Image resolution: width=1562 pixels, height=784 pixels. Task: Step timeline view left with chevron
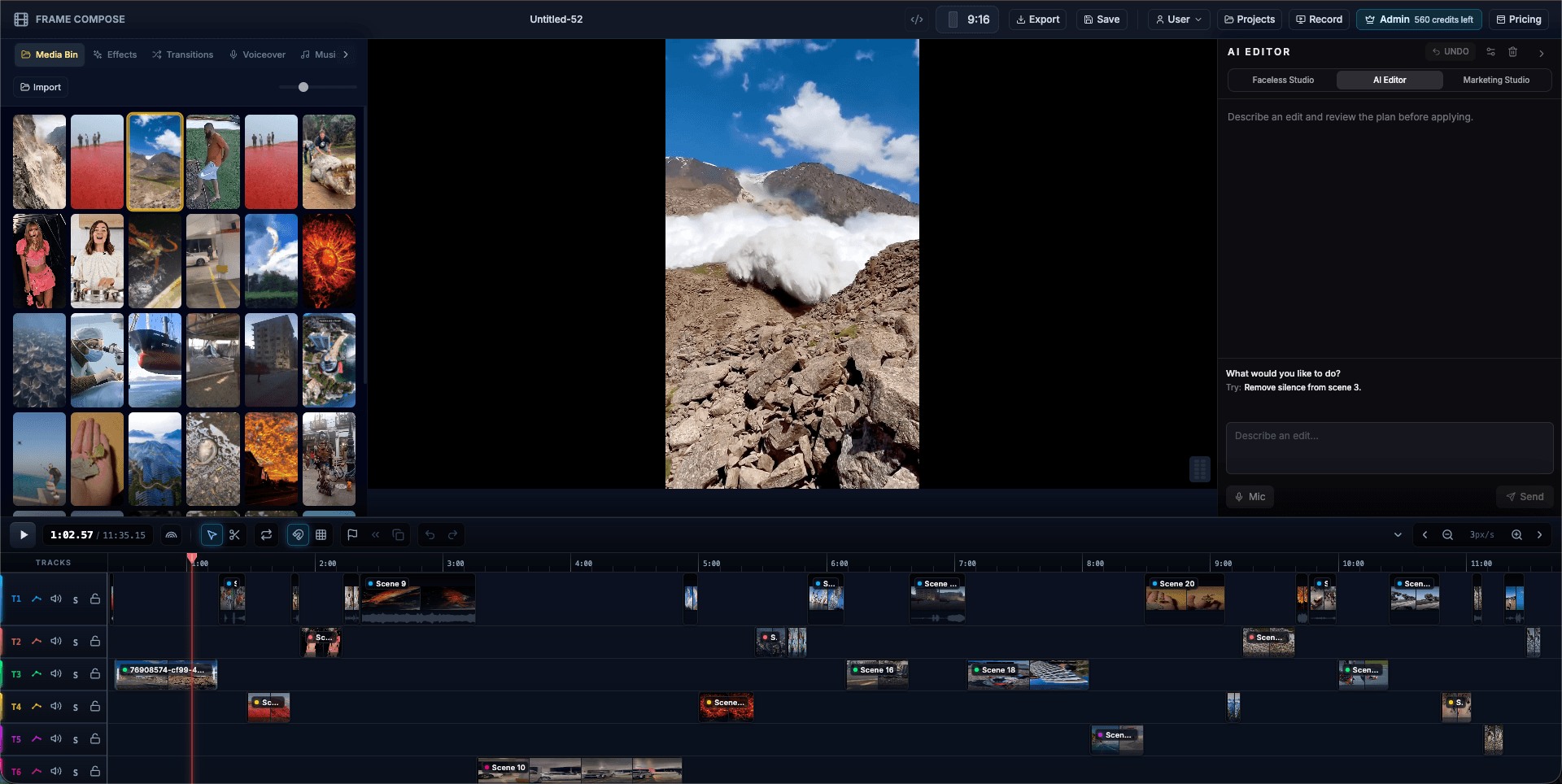(1425, 535)
